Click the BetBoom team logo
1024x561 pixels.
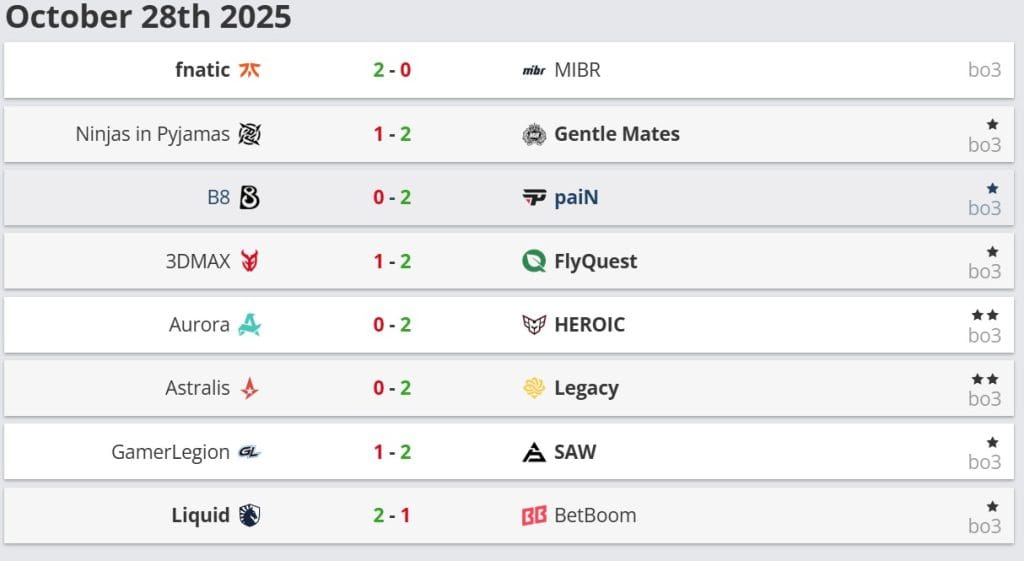[534, 516]
